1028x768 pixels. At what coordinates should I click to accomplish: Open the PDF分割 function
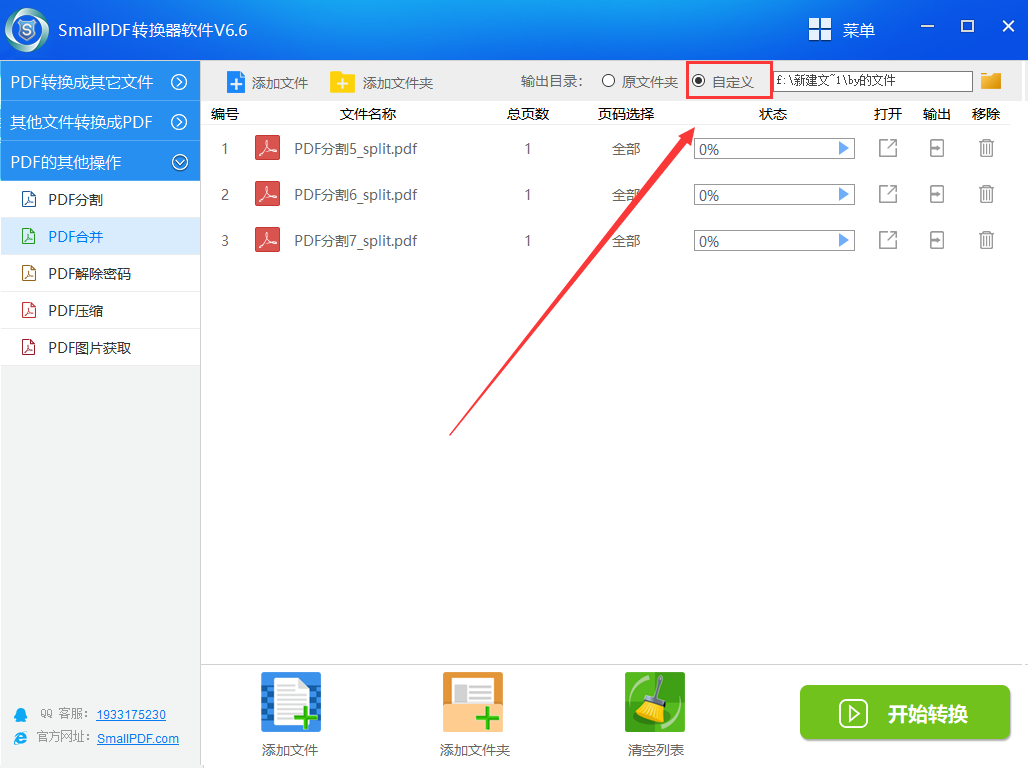(x=100, y=199)
